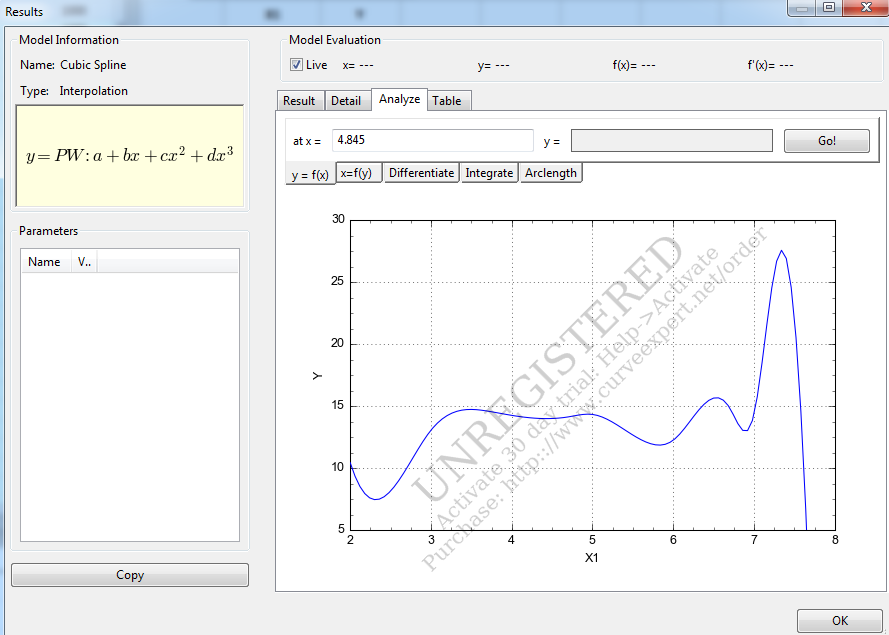Click the V.. column header in Parameters

(x=84, y=262)
